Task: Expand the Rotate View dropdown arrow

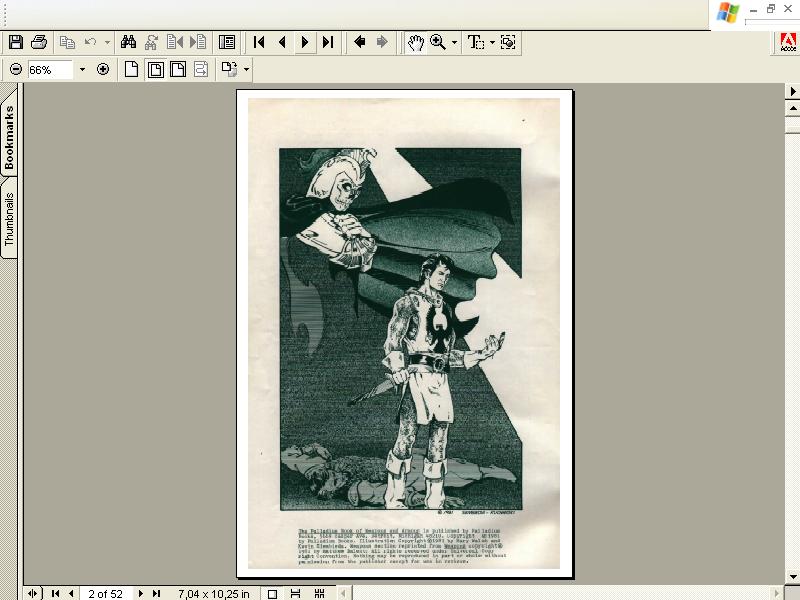Action: tap(246, 69)
